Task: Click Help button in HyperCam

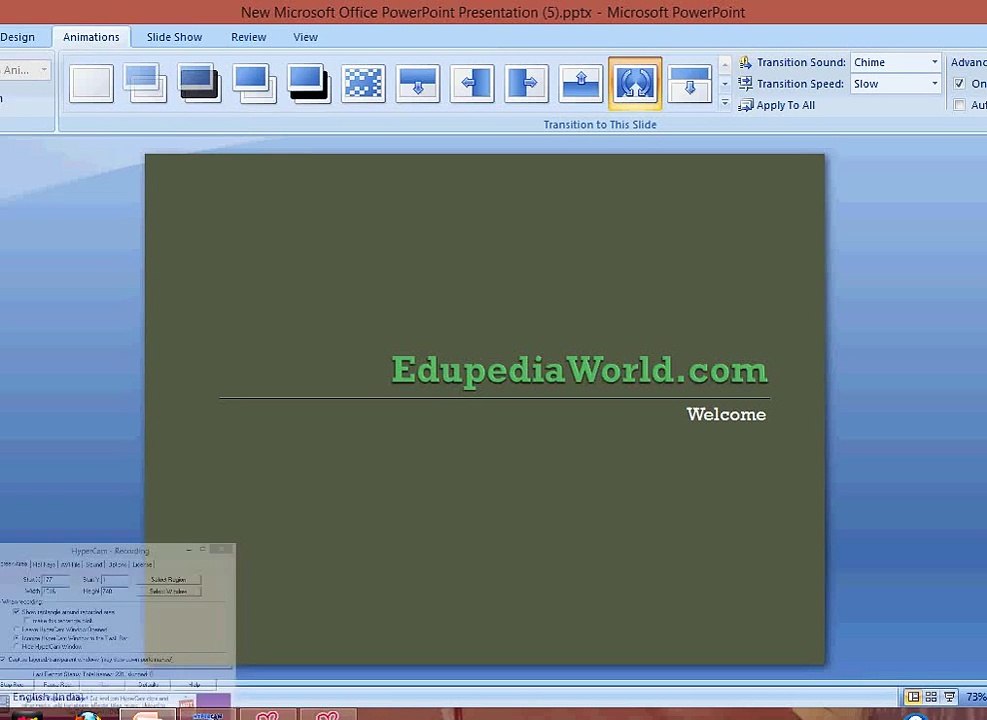Action: tap(195, 684)
